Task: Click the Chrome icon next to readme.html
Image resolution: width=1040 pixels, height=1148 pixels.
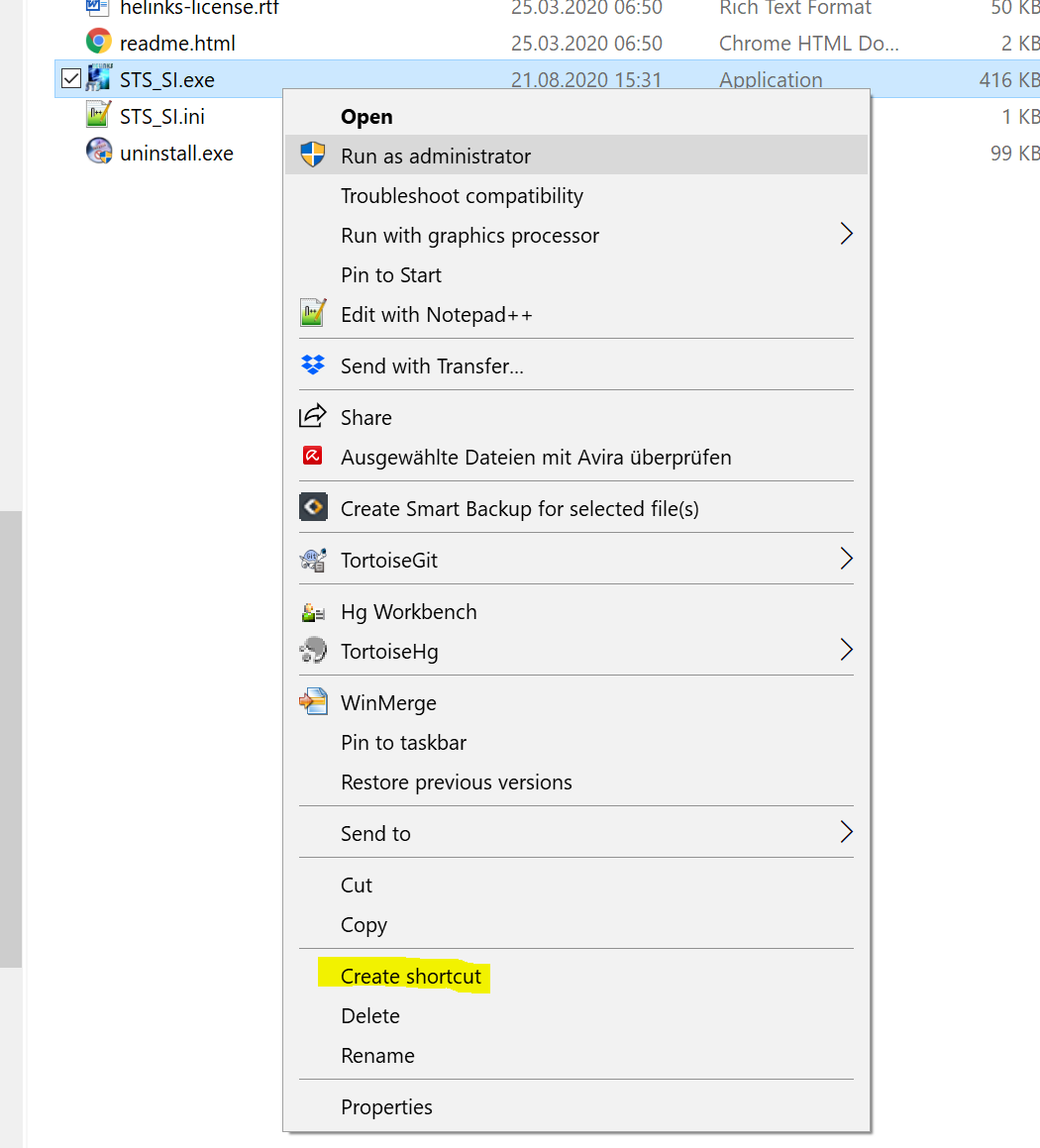Action: pyautogui.click(x=98, y=43)
